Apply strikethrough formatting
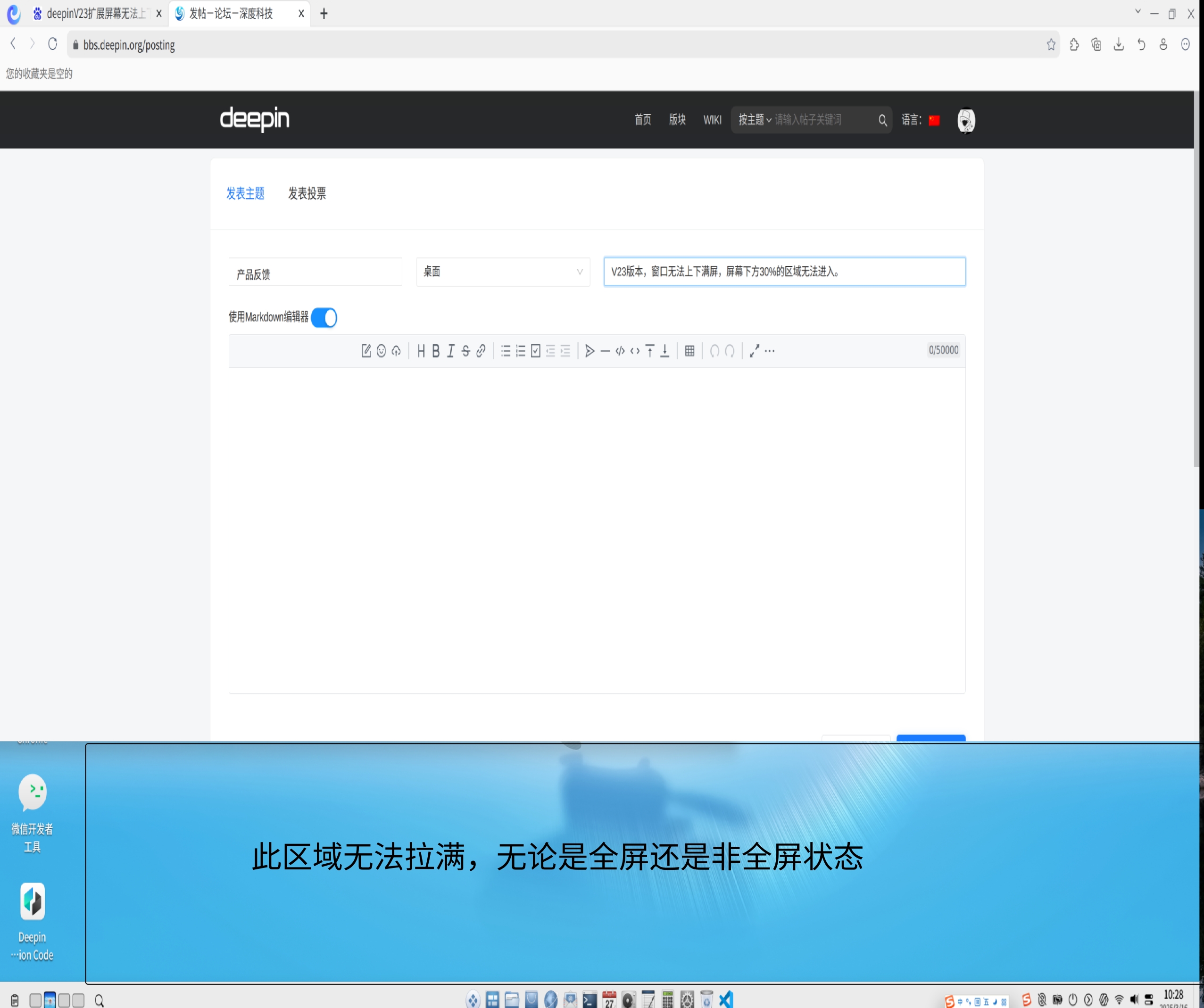The image size is (1204, 1008). pyautogui.click(x=465, y=351)
